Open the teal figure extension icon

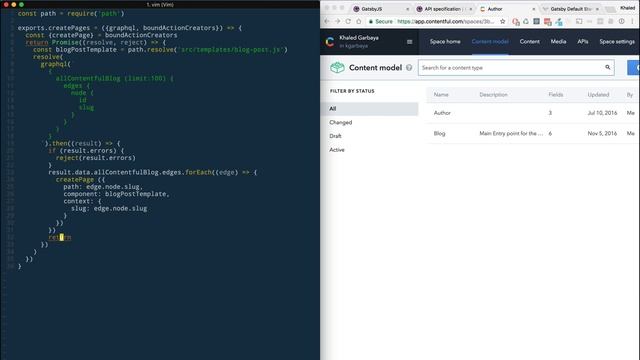[x=559, y=22]
